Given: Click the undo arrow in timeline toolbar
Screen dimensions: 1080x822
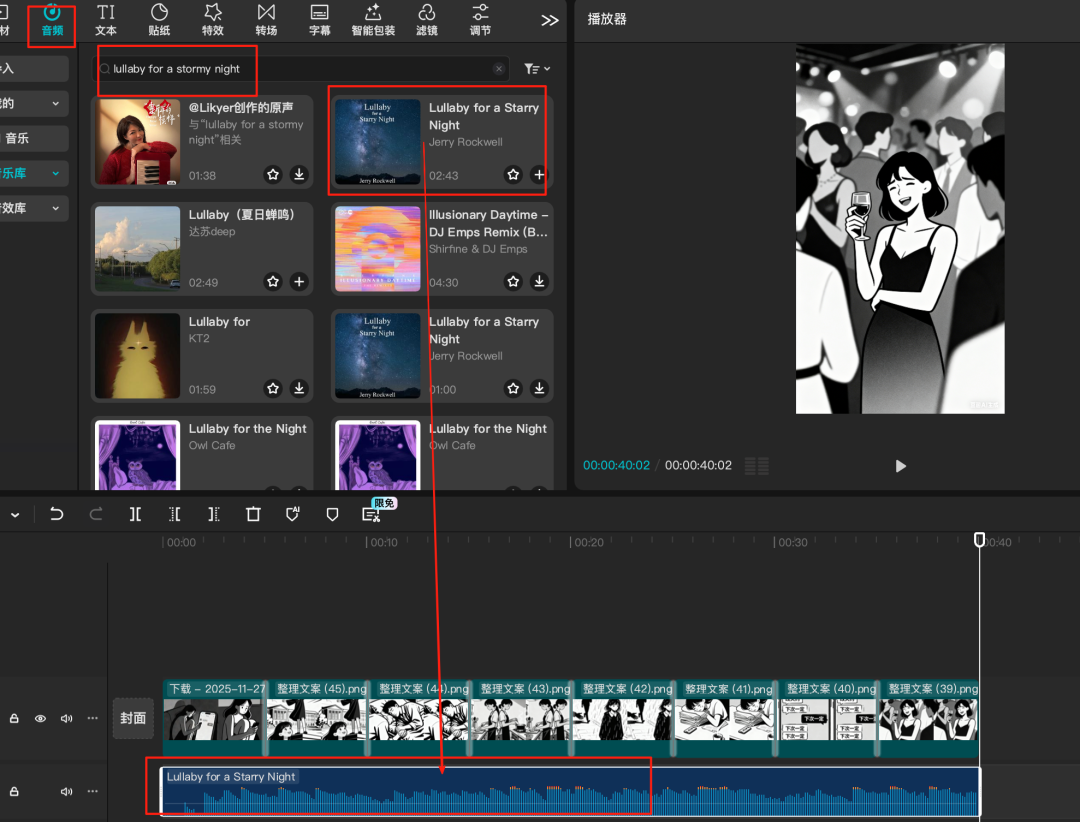Looking at the screenshot, I should (57, 514).
